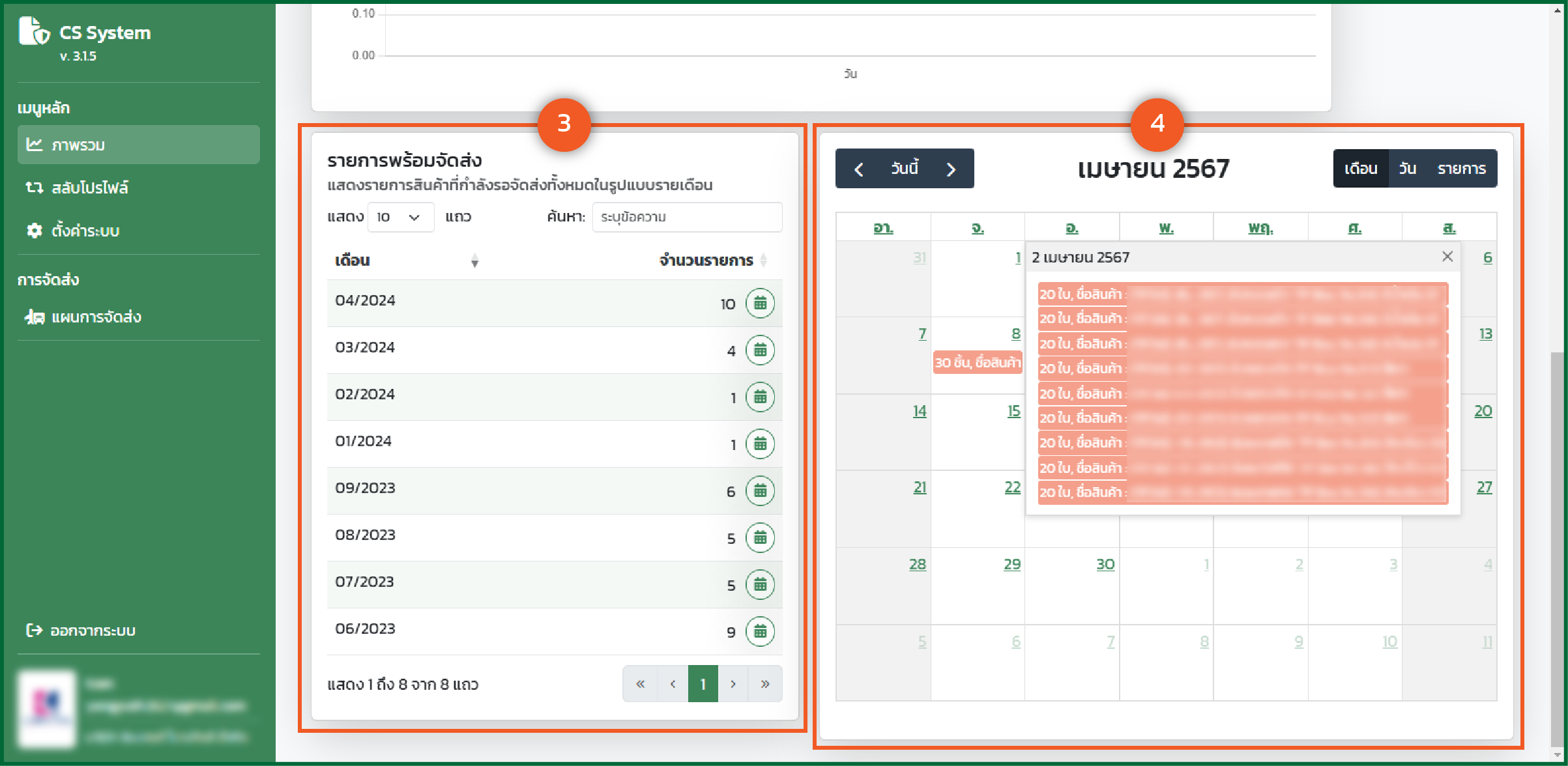Open แผนการจัดส่ง delivery plan menu
The width and height of the screenshot is (1568, 766).
coord(95,317)
